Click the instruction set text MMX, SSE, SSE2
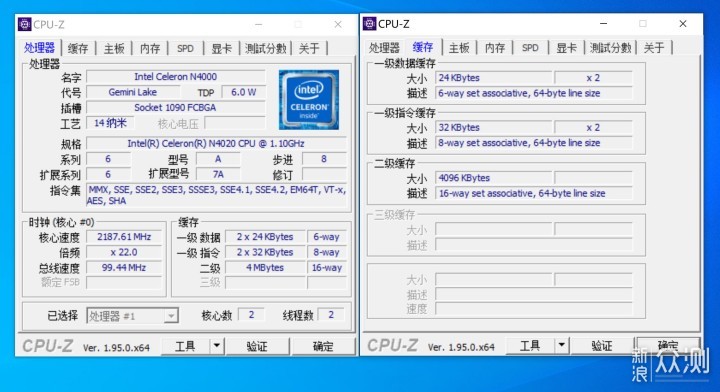This screenshot has height=392, width=720. pos(216,195)
